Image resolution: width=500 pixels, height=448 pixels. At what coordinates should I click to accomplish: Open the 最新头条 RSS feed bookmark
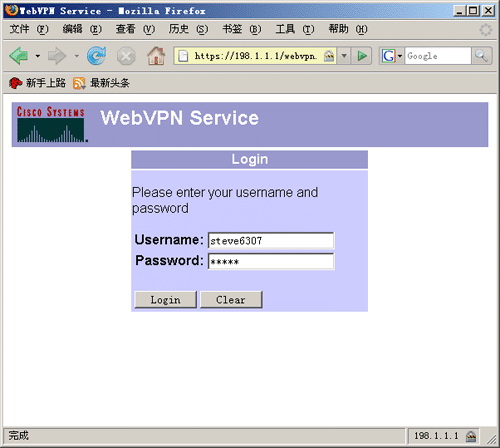[x=101, y=83]
